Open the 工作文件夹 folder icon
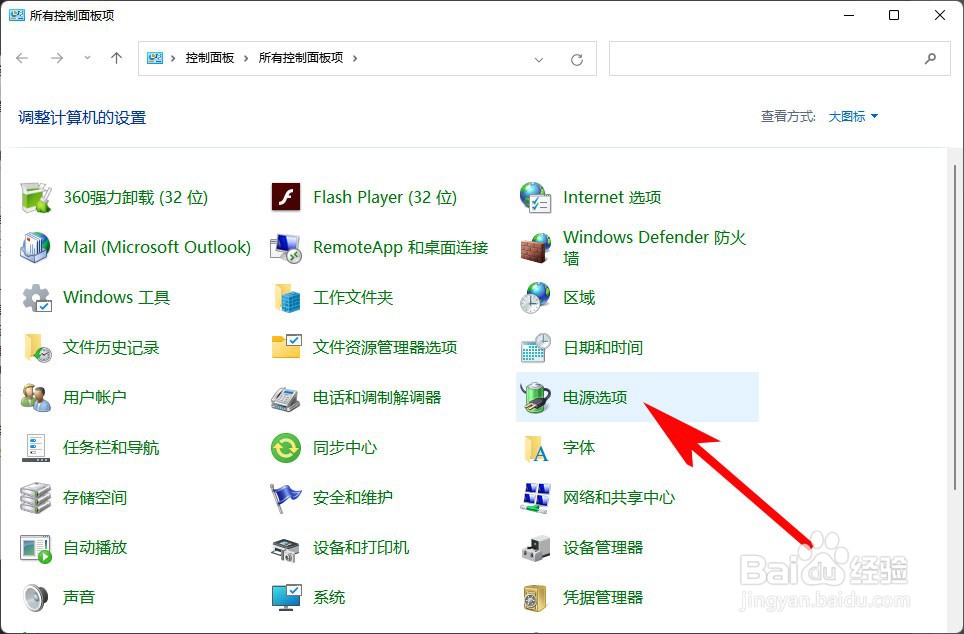 287,298
